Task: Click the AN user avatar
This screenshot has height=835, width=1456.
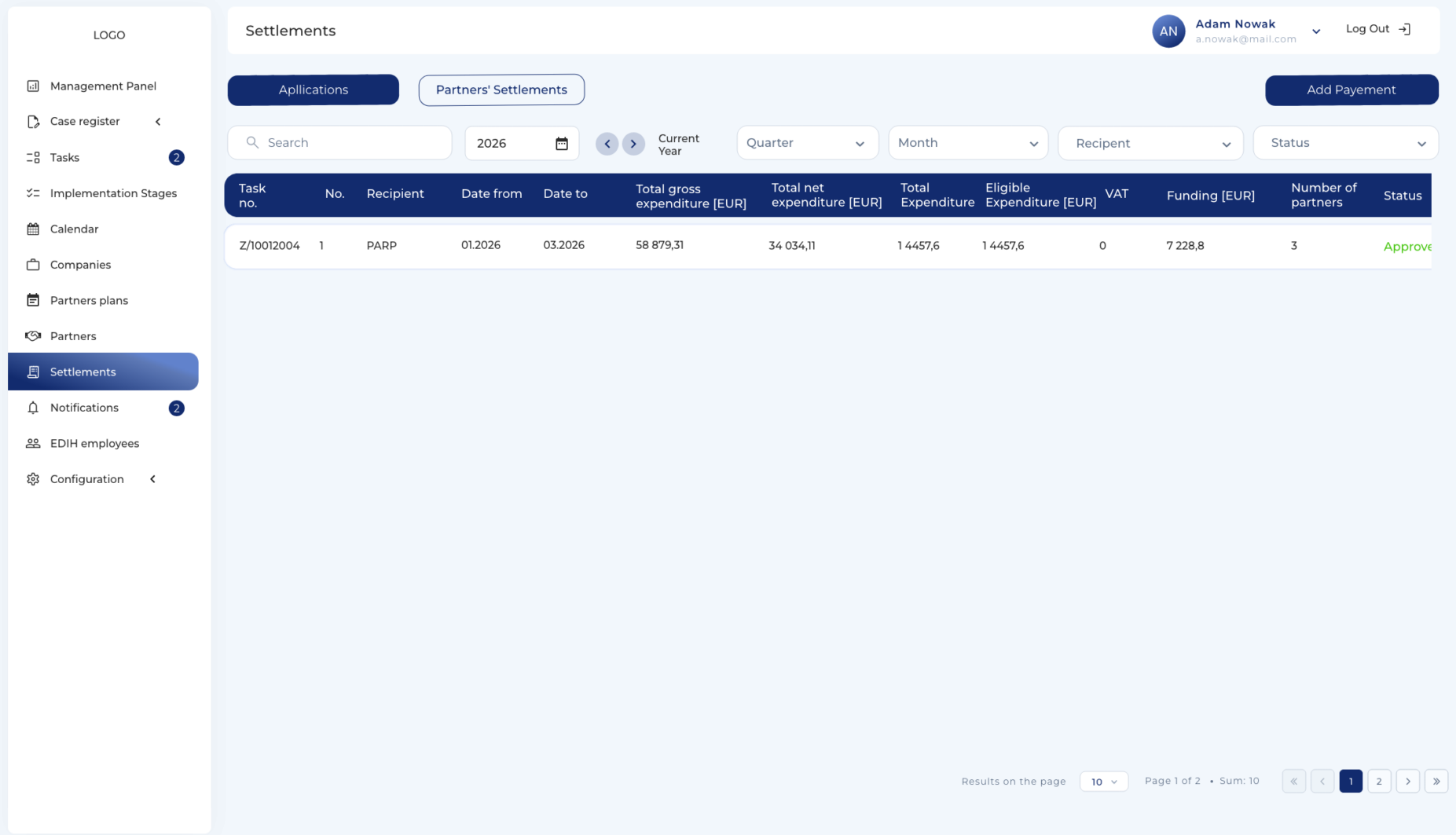Action: [1168, 31]
